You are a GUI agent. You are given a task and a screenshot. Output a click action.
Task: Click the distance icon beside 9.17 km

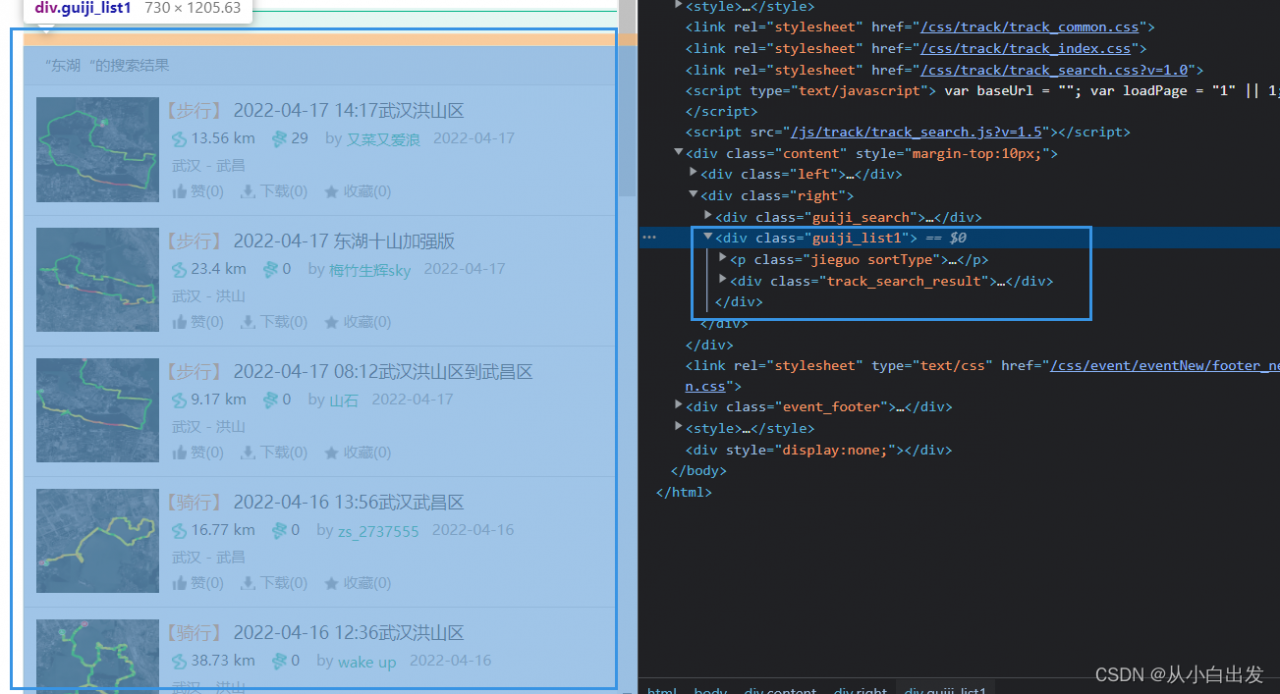click(x=180, y=400)
